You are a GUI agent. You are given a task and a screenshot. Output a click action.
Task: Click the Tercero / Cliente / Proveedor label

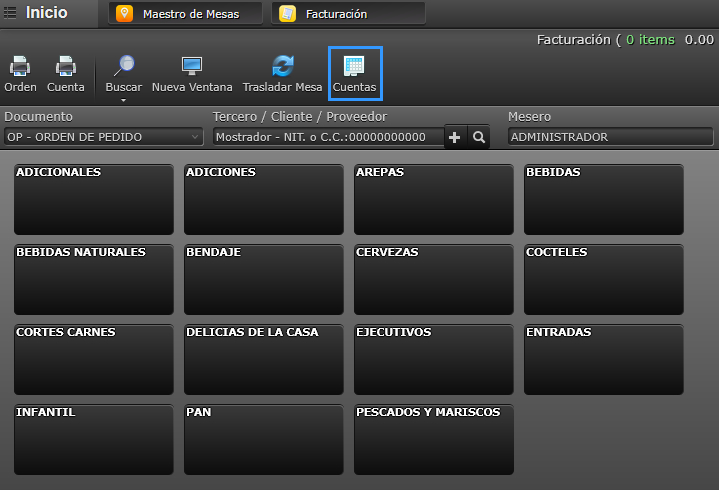(300, 116)
